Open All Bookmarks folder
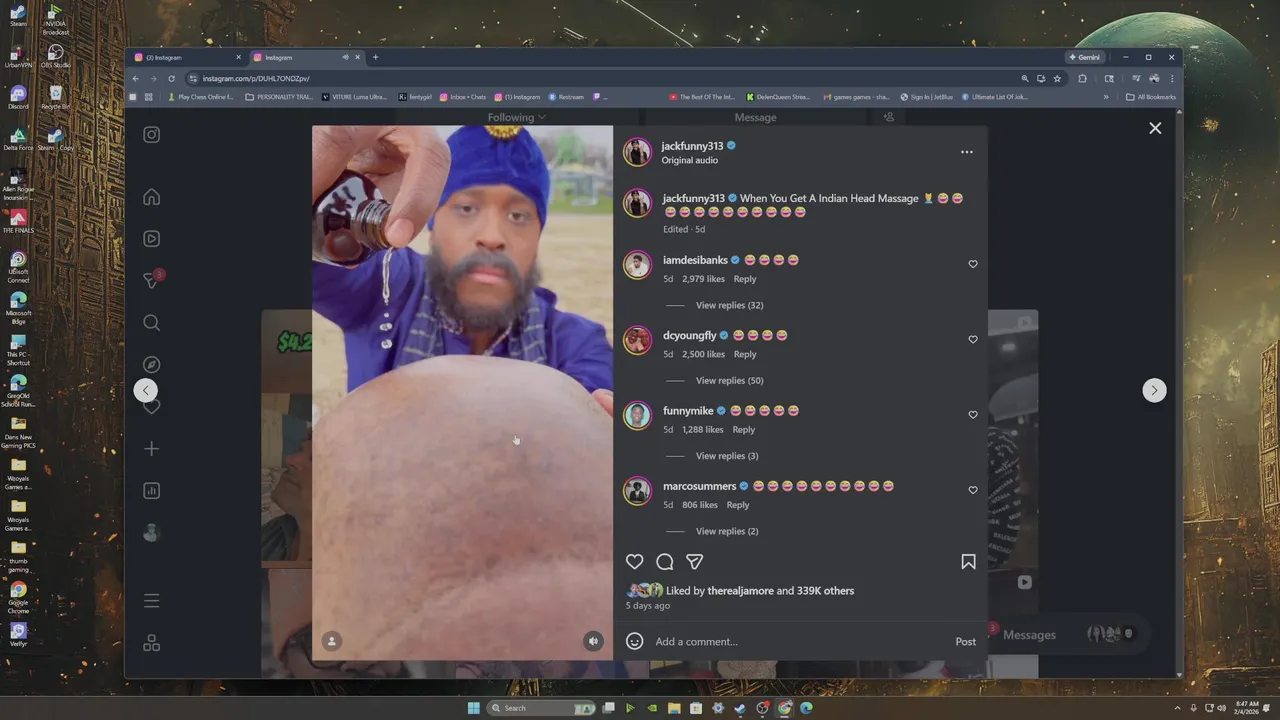The image size is (1280, 720). (x=1151, y=97)
